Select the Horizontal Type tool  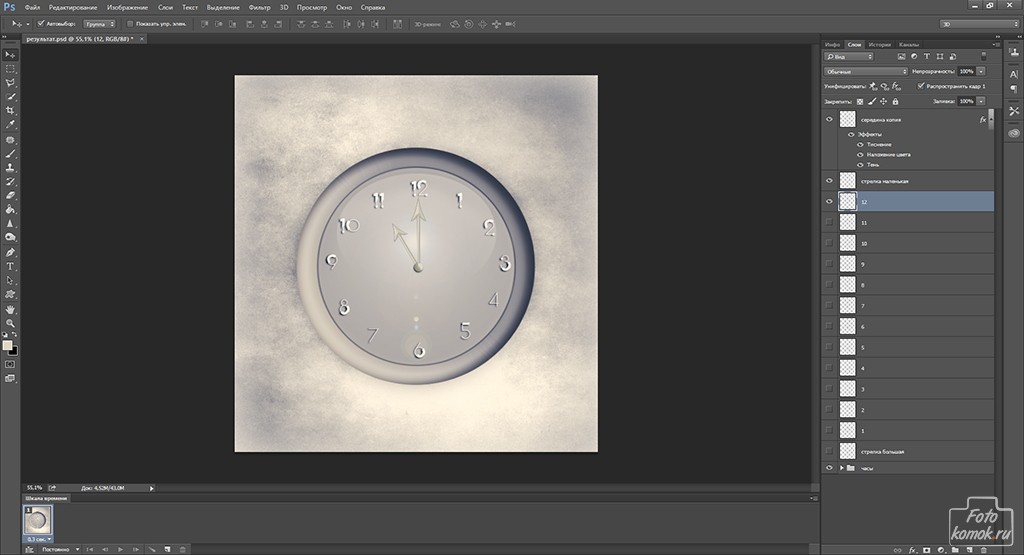pos(11,266)
